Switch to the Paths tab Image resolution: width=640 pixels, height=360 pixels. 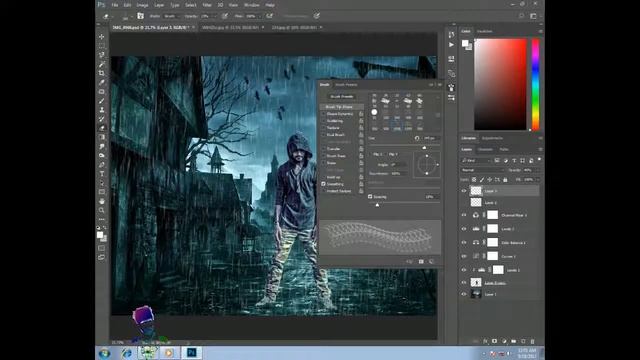pos(504,149)
